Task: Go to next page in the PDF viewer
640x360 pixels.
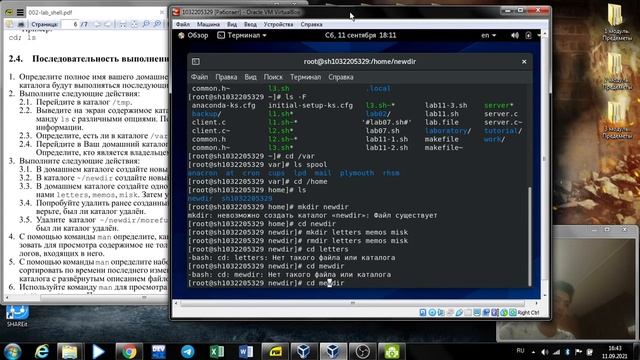Action: tap(108, 24)
